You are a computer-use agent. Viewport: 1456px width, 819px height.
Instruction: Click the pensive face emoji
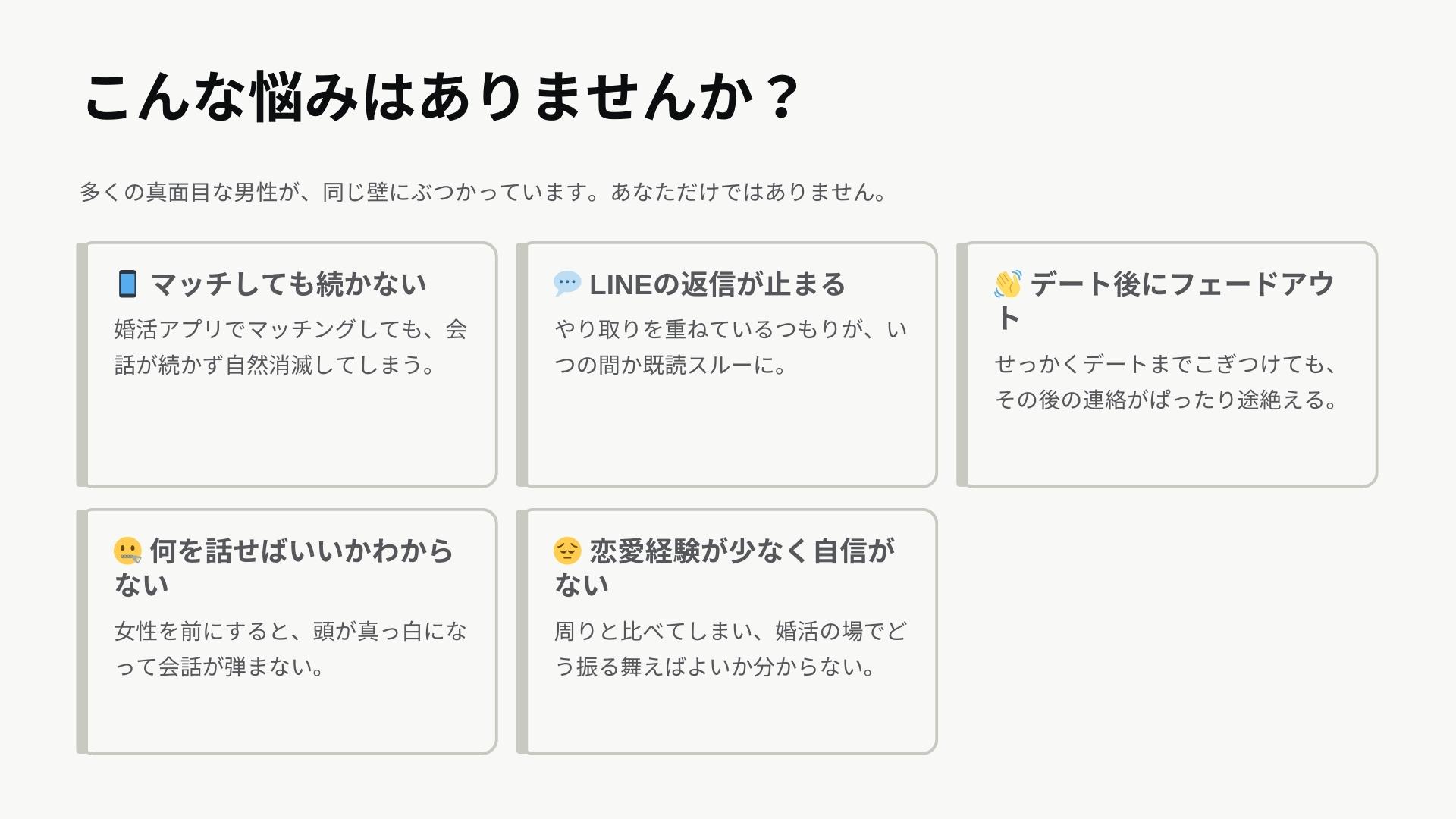(567, 551)
